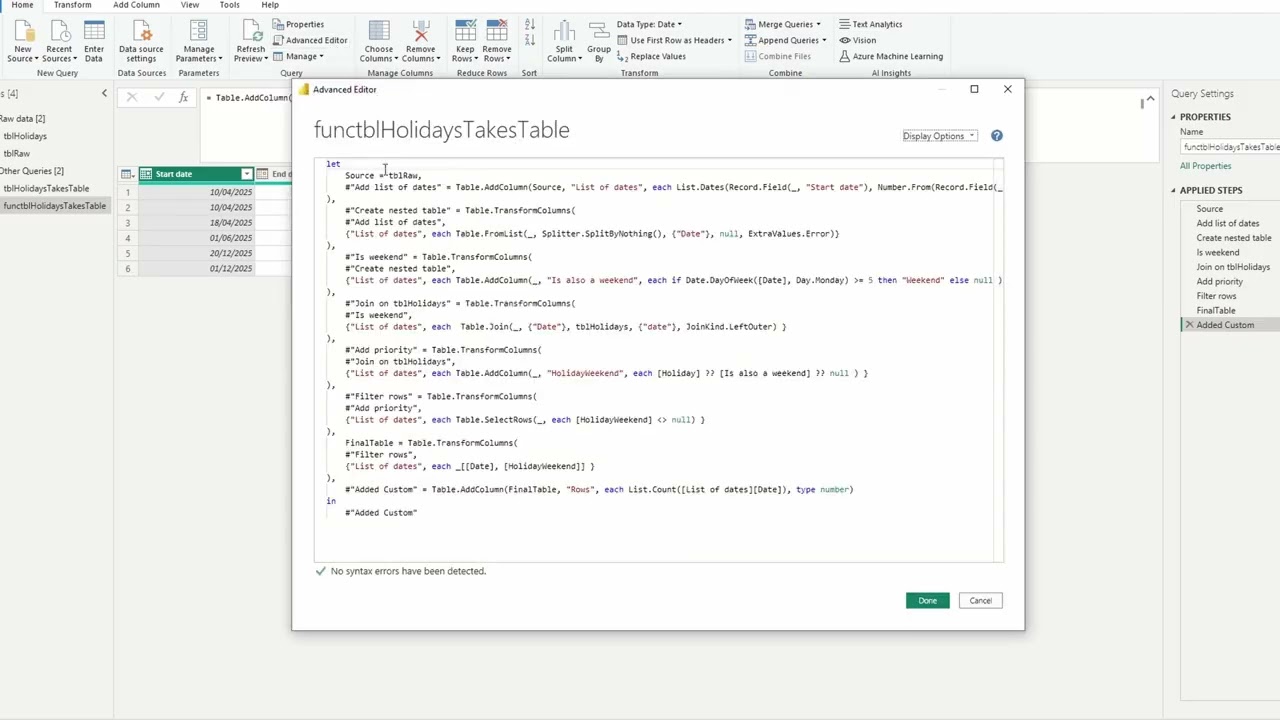Click inside the Advanced Editor code area
The image size is (1280, 720).
659,360
